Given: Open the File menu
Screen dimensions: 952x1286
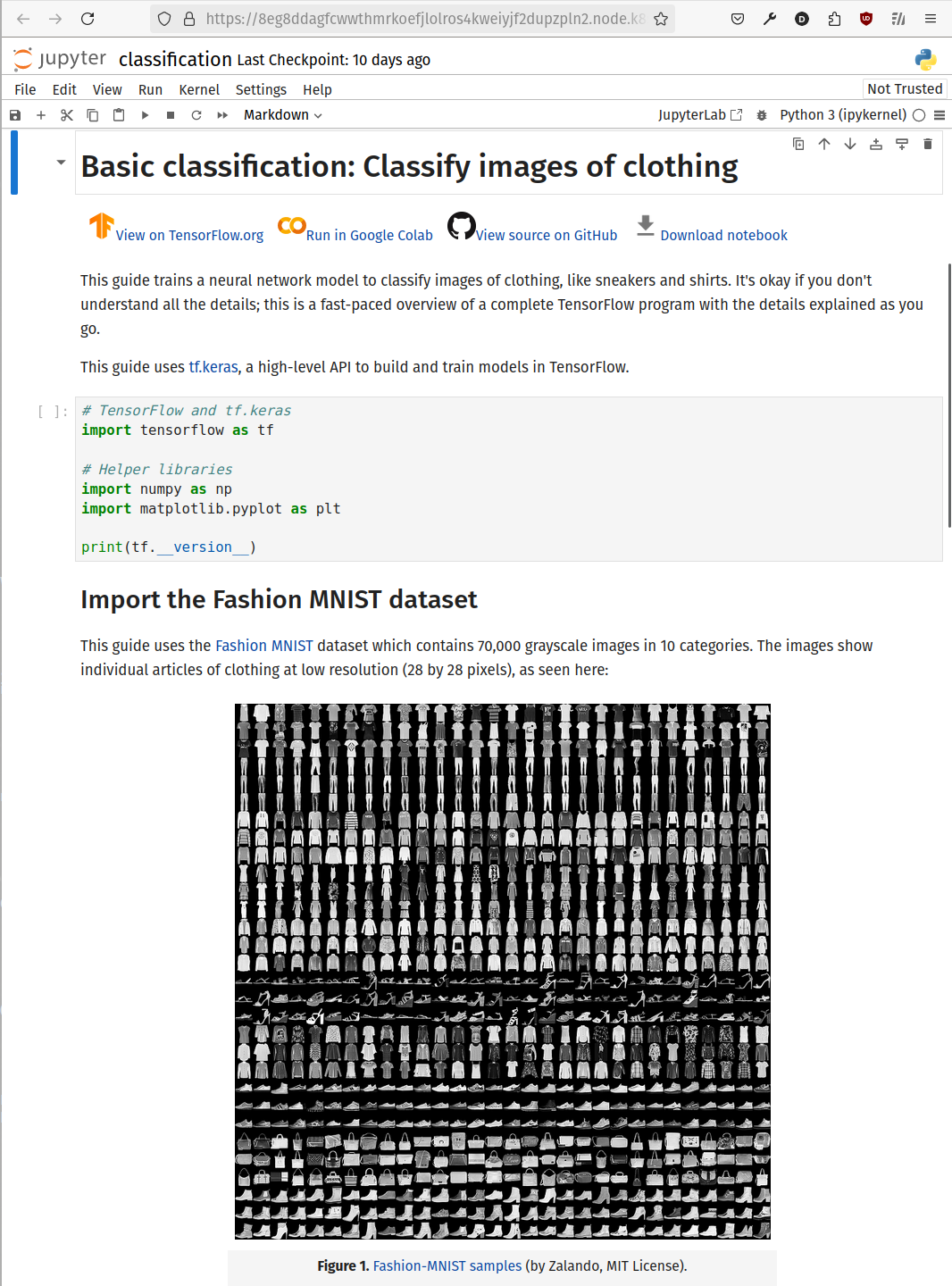Looking at the screenshot, I should [25, 89].
